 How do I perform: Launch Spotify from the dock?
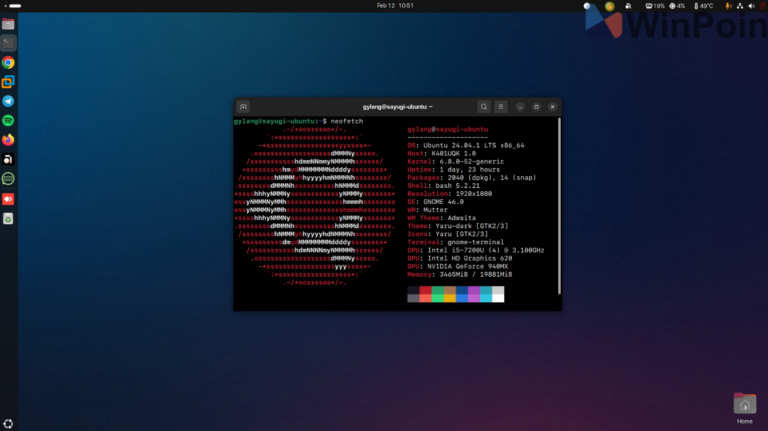click(x=8, y=120)
